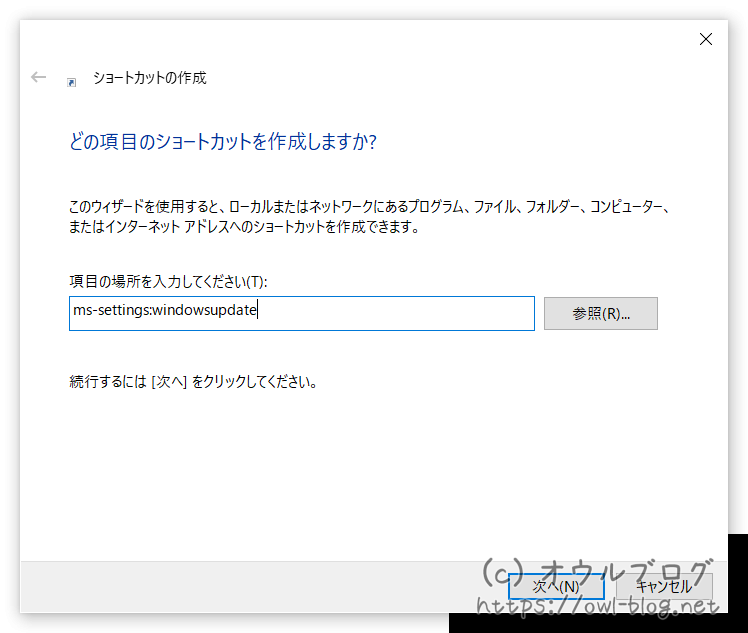Click the ms-settings:windowsupdate text in the field

click(165, 311)
